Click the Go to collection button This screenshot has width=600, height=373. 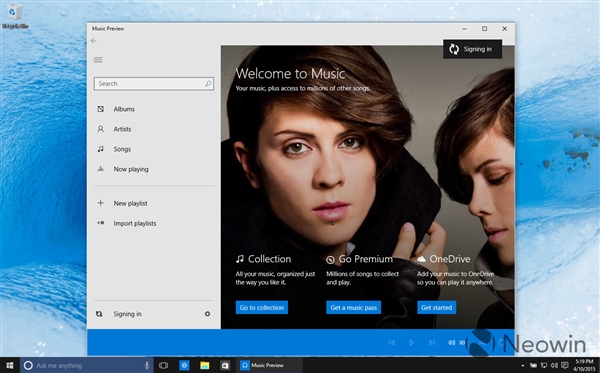262,307
